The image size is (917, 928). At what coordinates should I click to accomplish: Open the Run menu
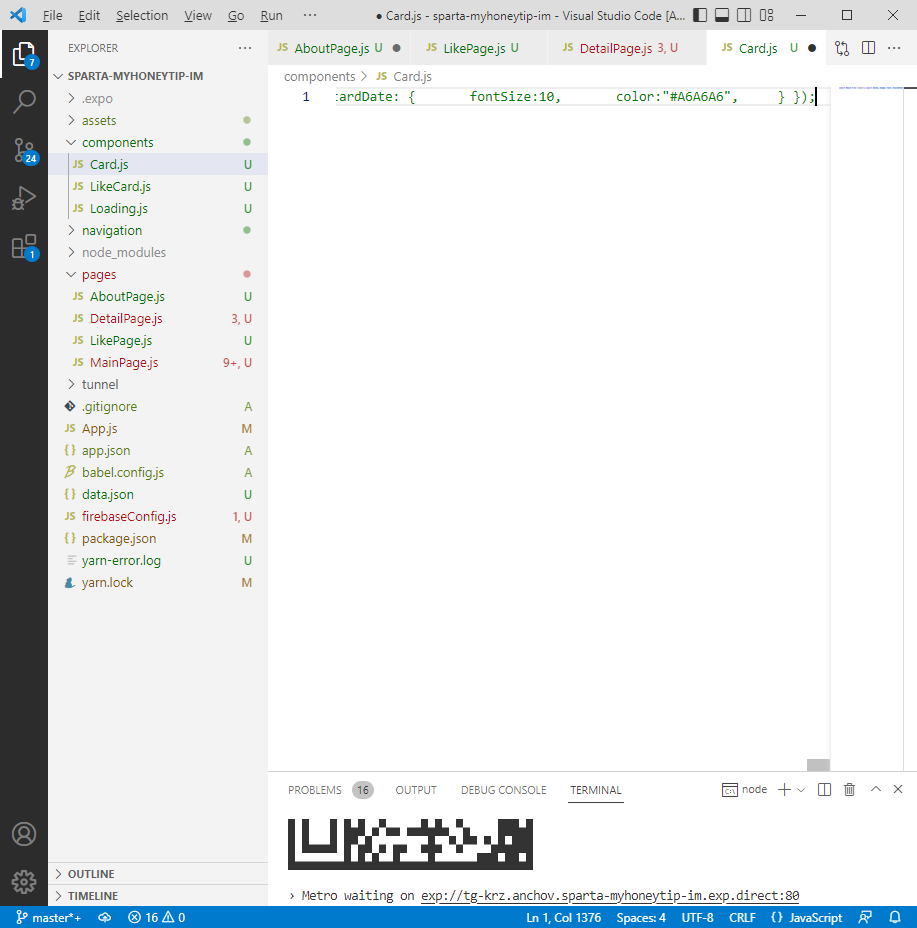pyautogui.click(x=272, y=15)
